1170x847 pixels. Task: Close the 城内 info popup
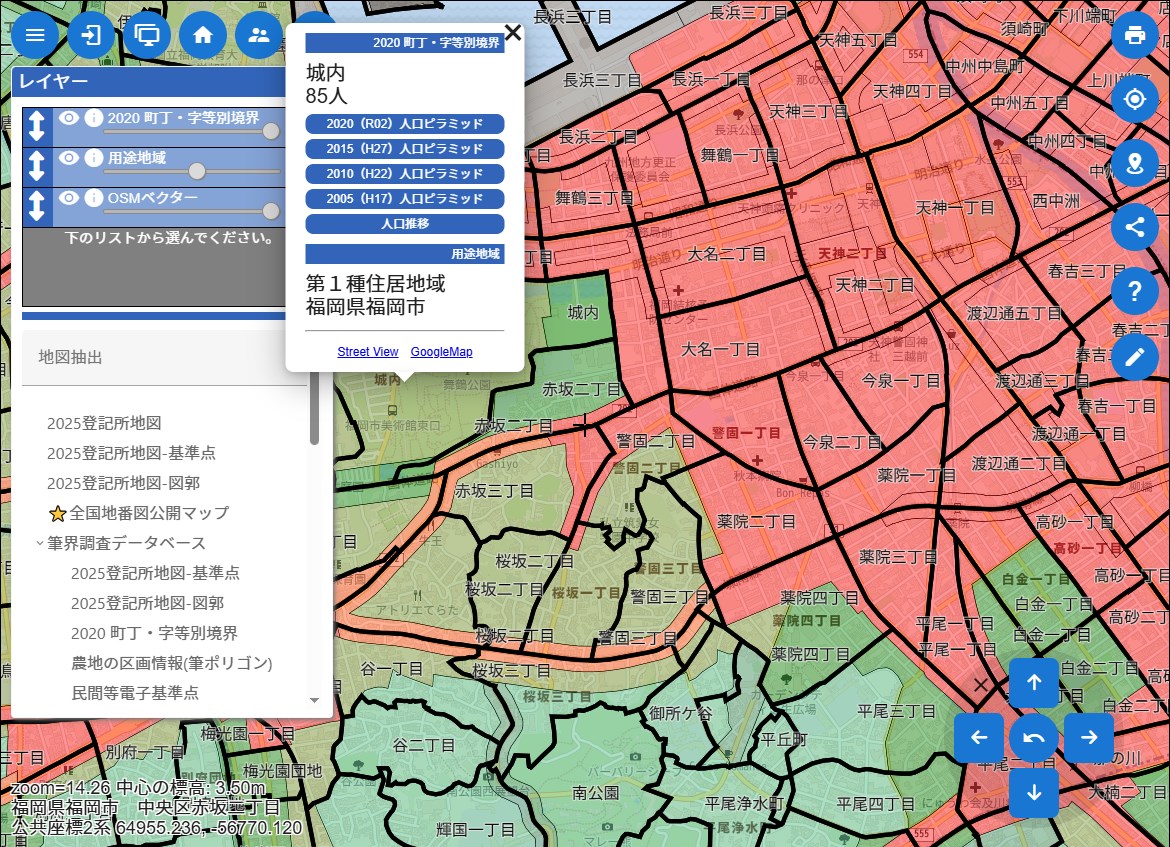pyautogui.click(x=513, y=32)
